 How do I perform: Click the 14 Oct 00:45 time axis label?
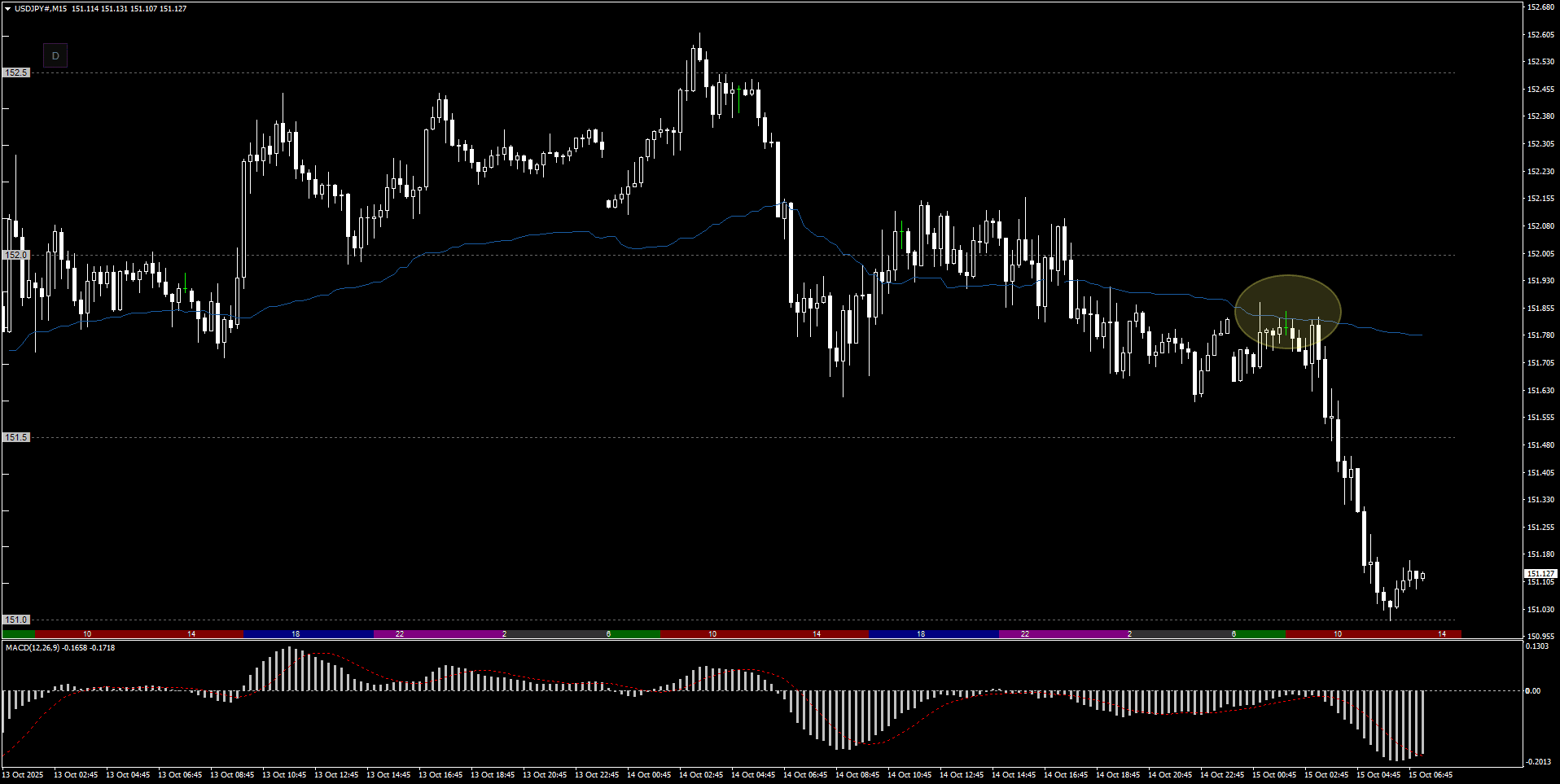tap(649, 775)
